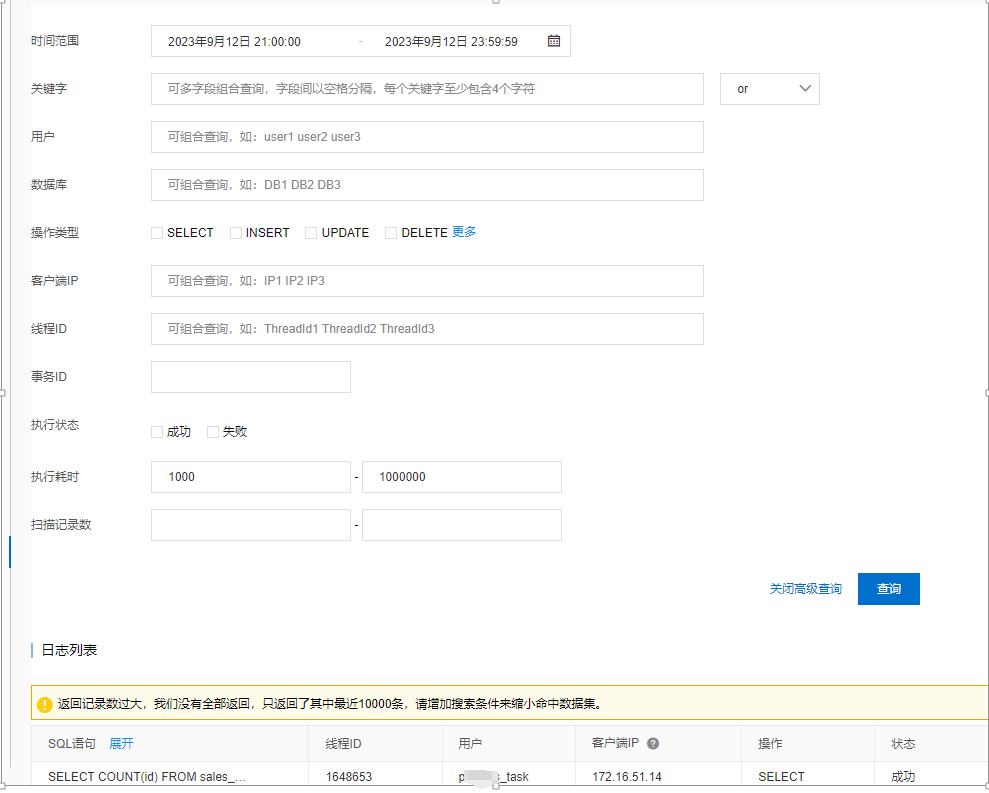The height and width of the screenshot is (793, 989).
Task: Click the SQL语句 column header
Action: (72, 743)
